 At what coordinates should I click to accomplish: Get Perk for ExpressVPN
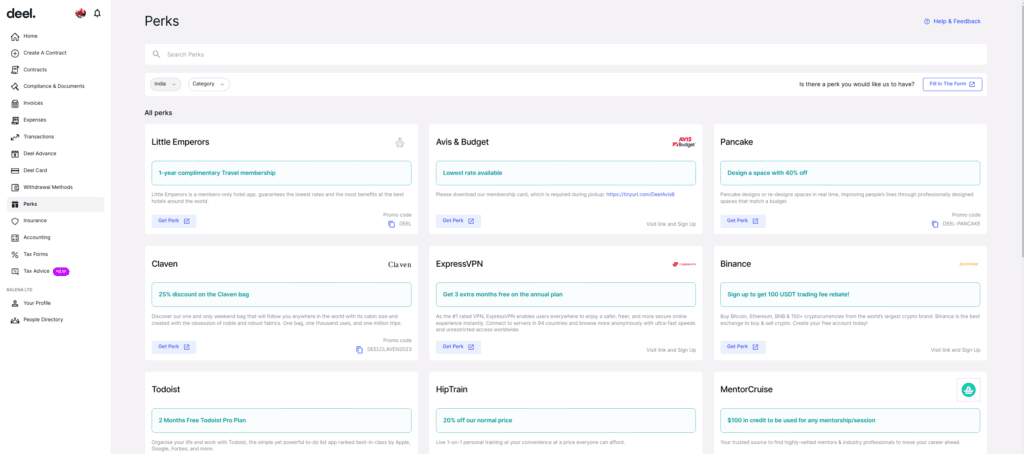coord(458,347)
